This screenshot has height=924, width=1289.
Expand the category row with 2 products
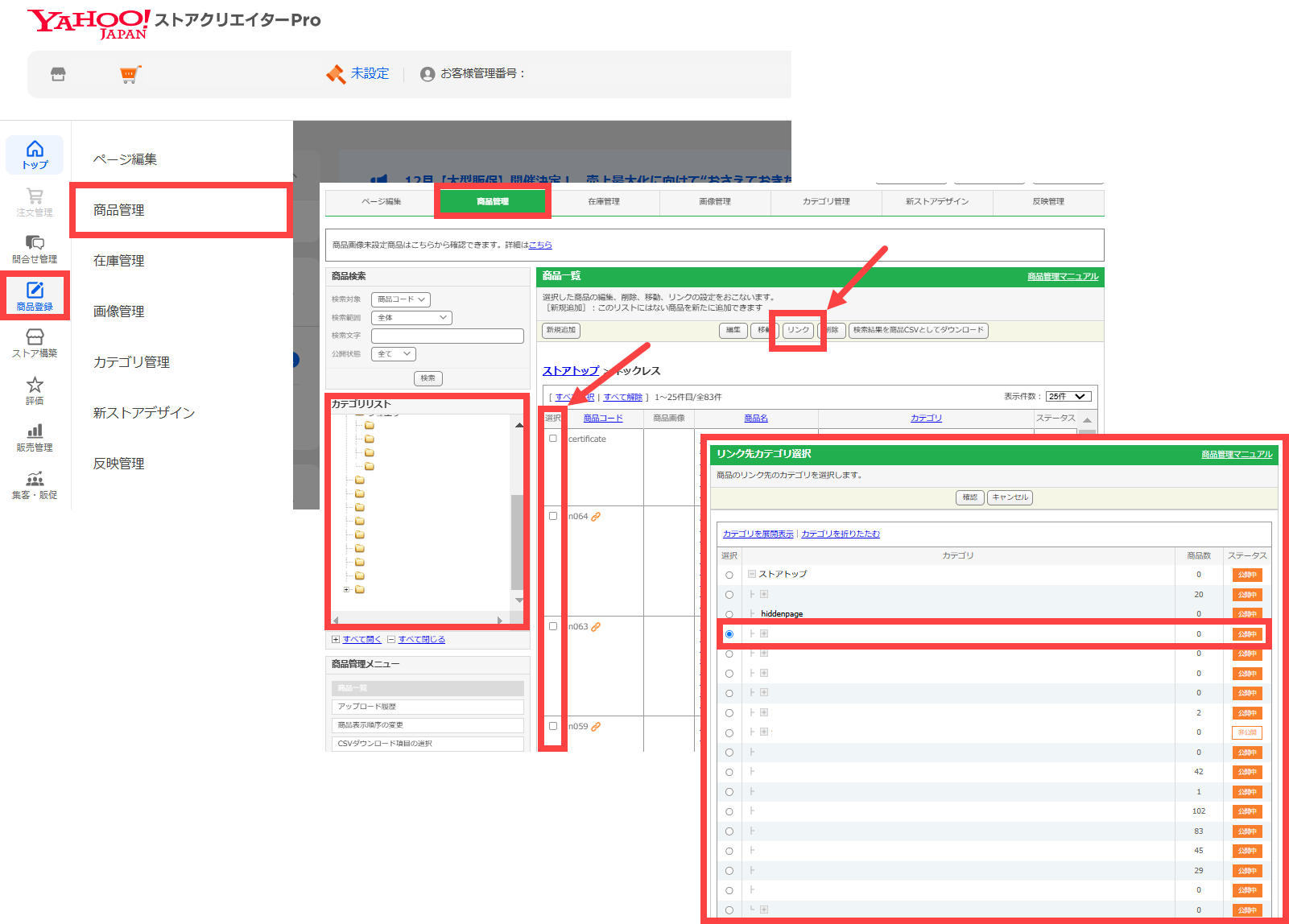click(764, 712)
